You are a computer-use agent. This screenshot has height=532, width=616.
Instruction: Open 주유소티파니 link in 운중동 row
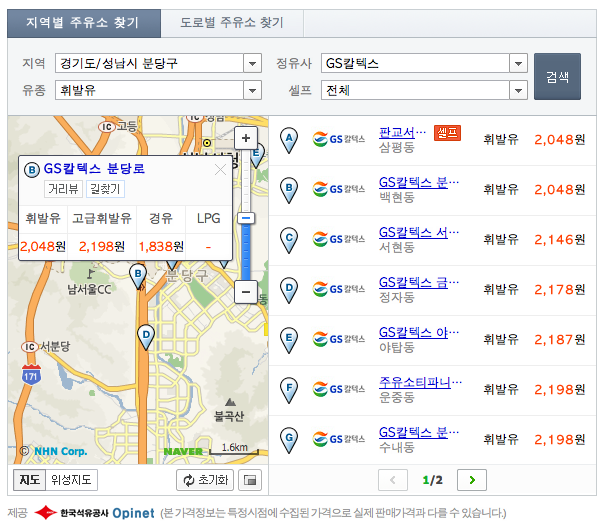420,382
